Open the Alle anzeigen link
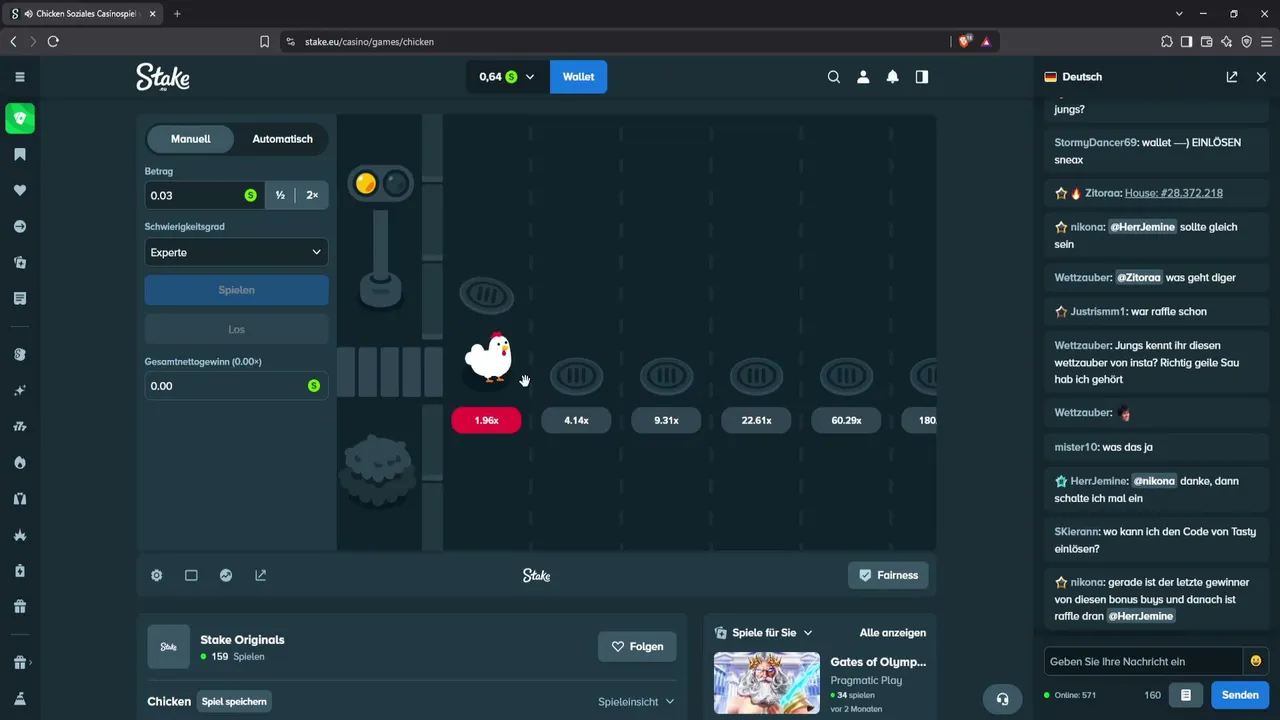Screen dimensions: 1280x720 click(893, 633)
